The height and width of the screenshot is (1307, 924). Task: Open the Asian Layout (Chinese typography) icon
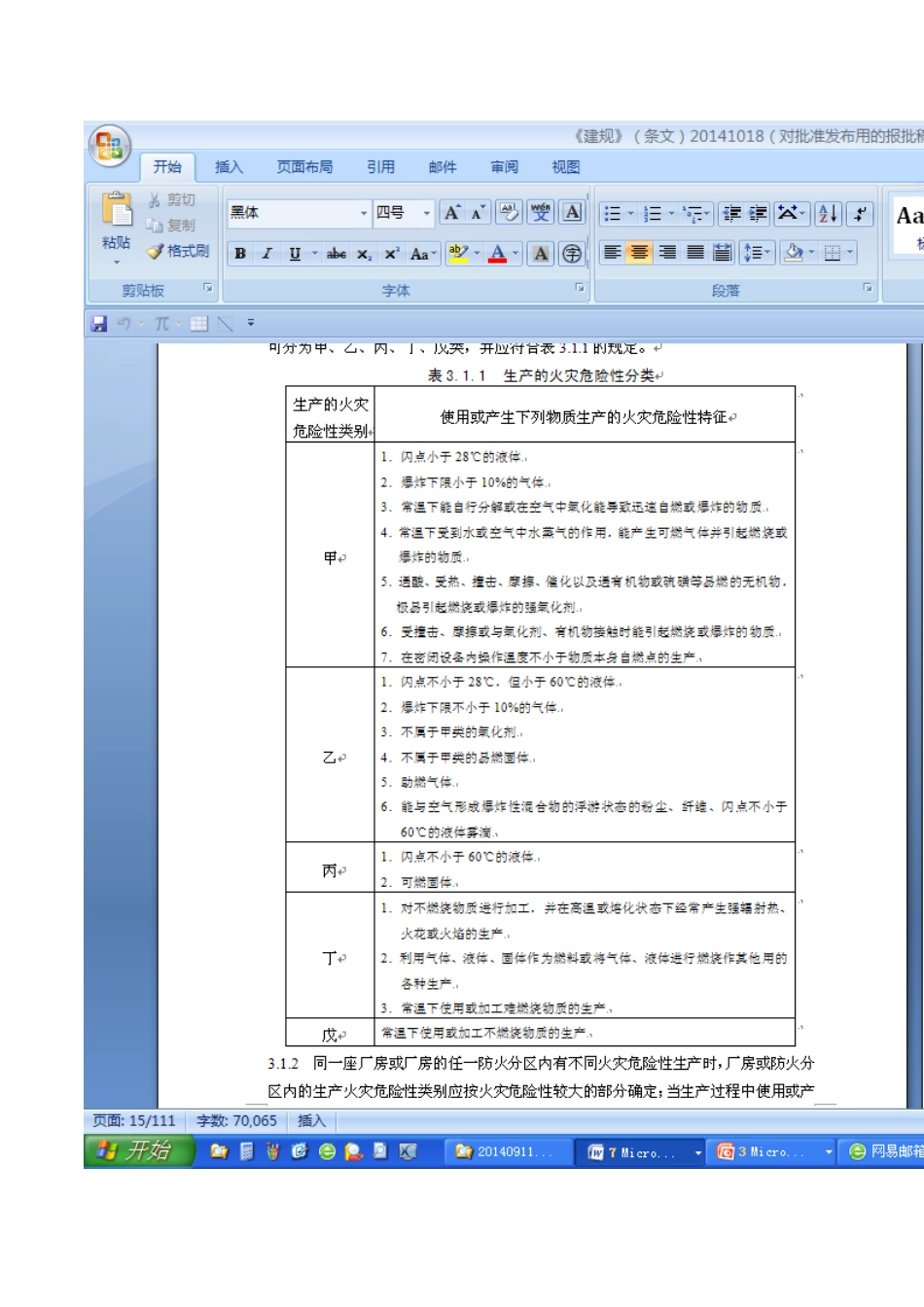point(791,214)
